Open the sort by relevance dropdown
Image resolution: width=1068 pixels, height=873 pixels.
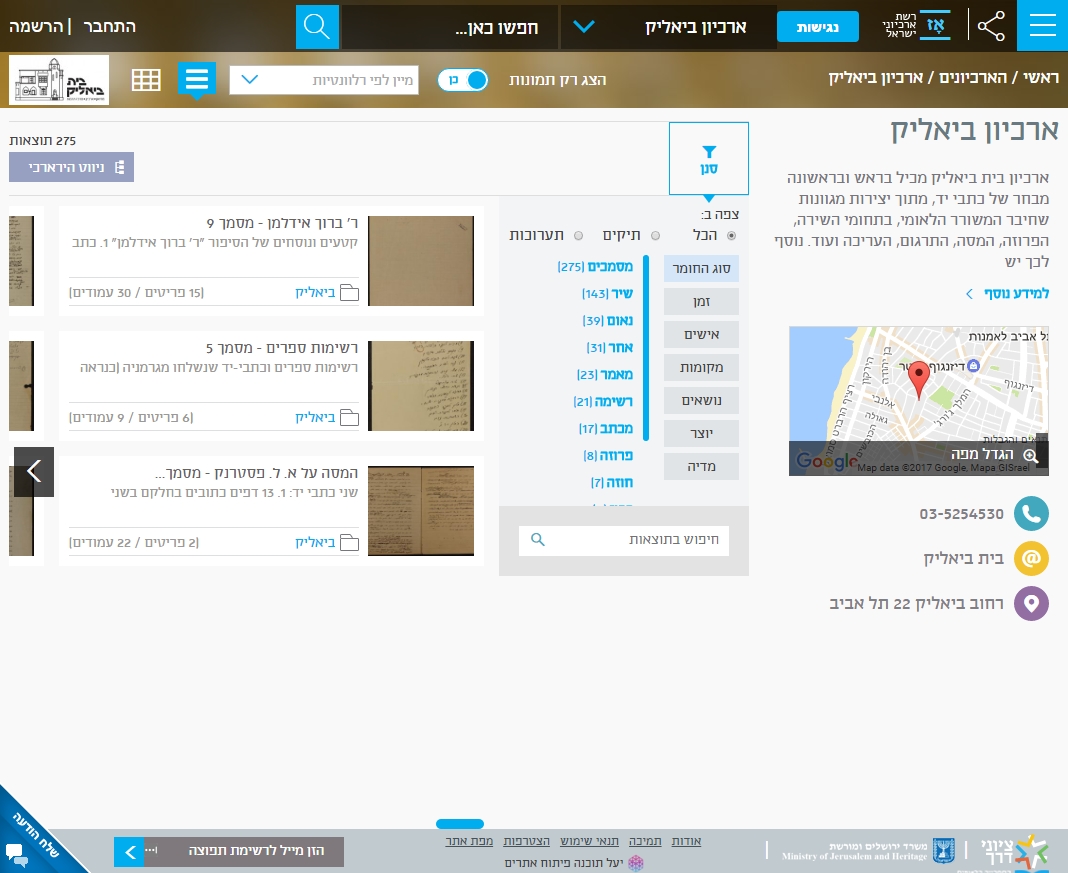tap(324, 80)
